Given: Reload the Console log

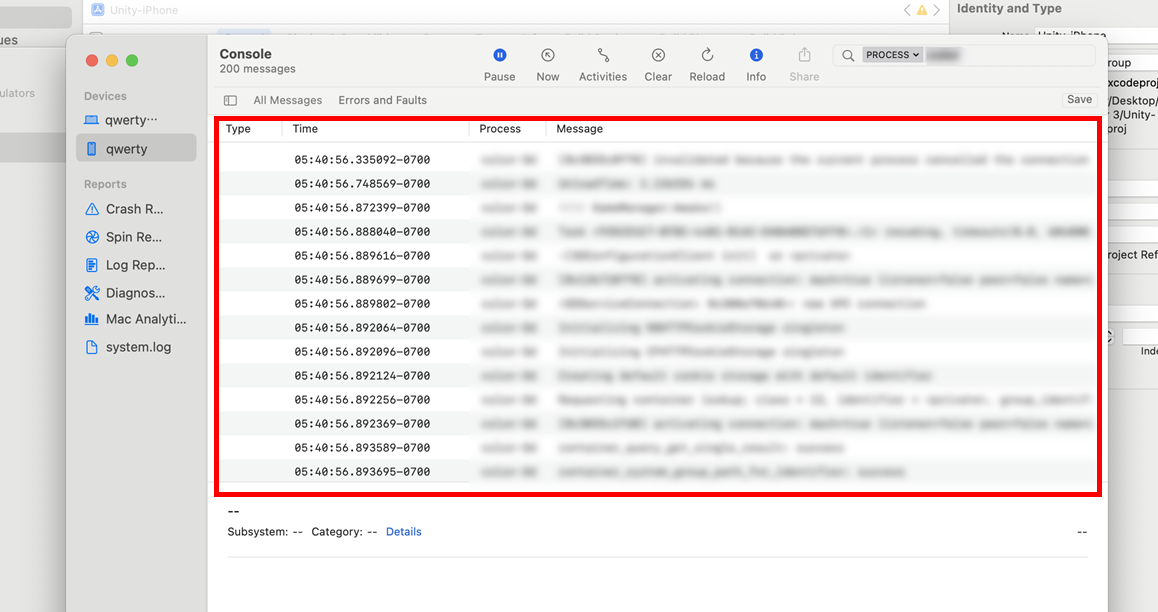Looking at the screenshot, I should 707,64.
